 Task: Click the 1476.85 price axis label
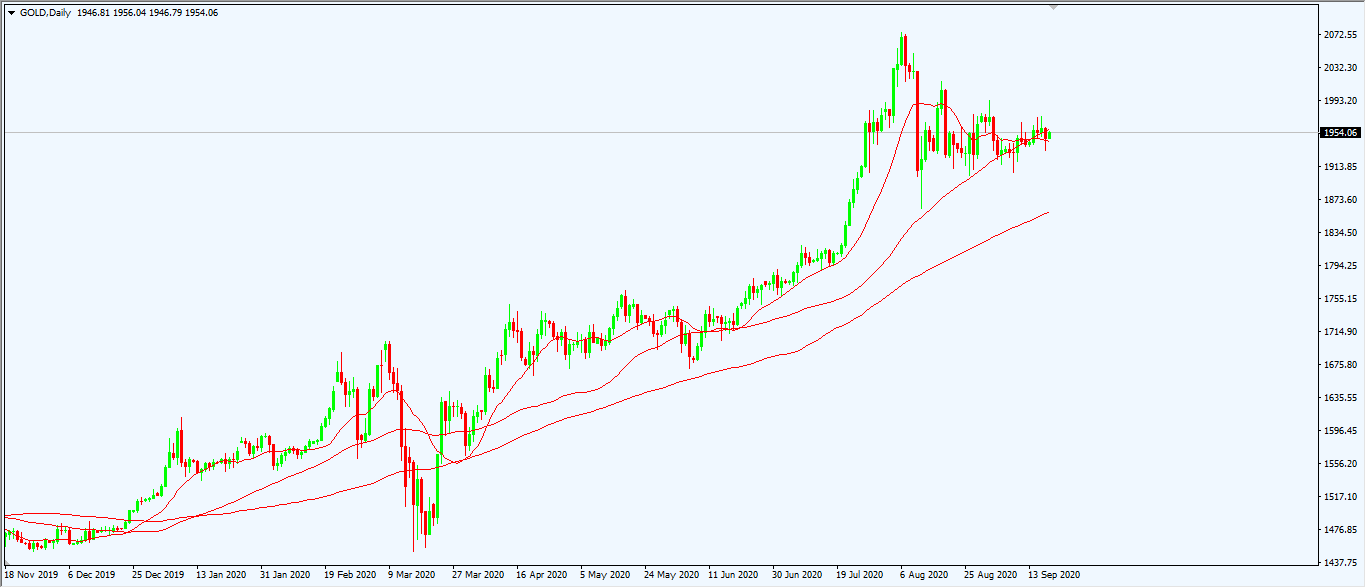click(x=1340, y=530)
